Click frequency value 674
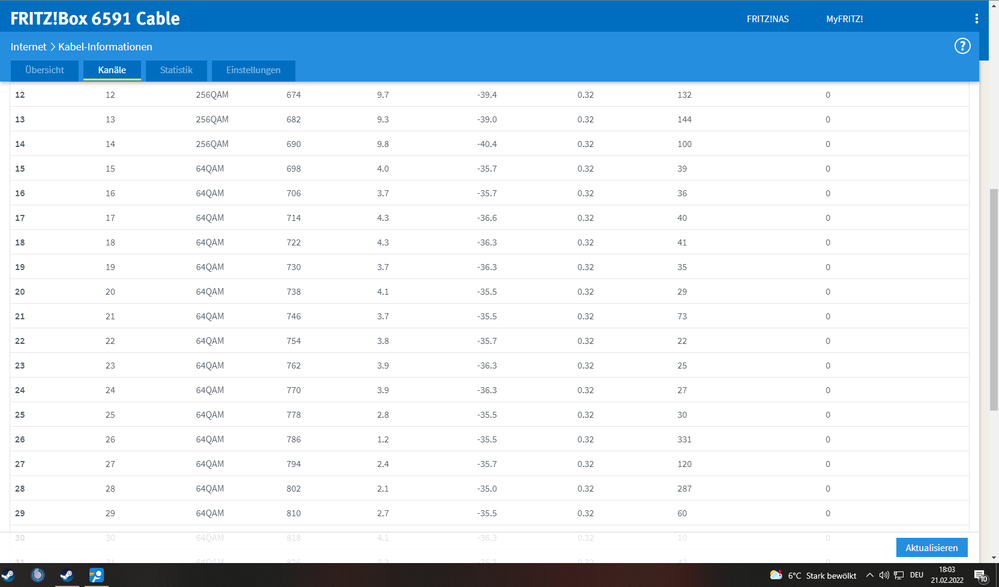 pyautogui.click(x=294, y=95)
